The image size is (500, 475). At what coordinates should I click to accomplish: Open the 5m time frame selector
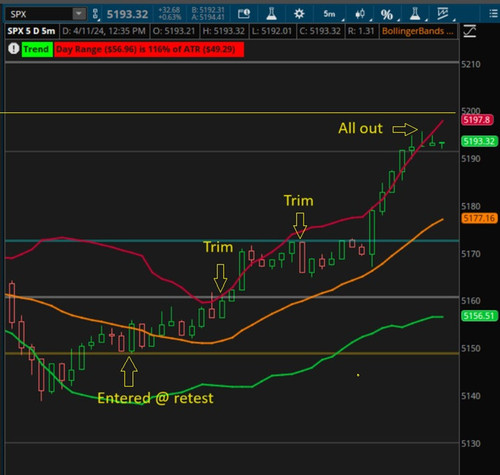pyautogui.click(x=330, y=14)
